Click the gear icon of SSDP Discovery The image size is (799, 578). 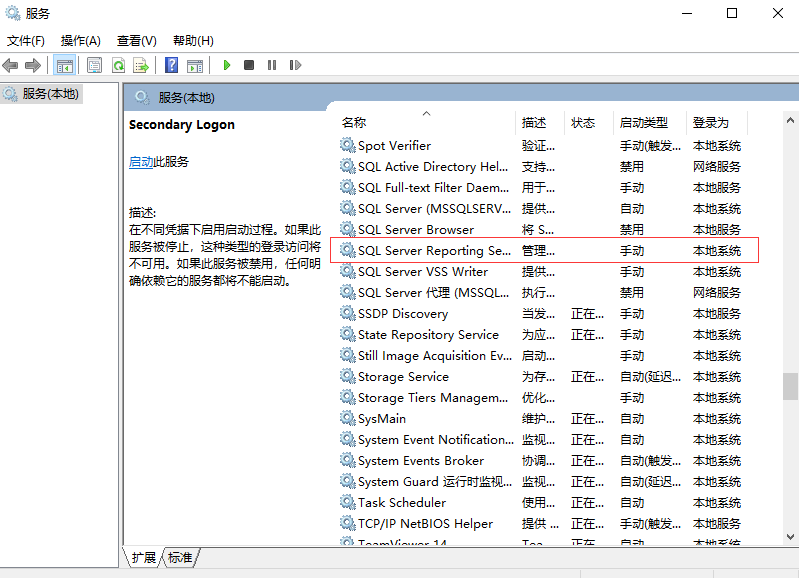pyautogui.click(x=348, y=313)
